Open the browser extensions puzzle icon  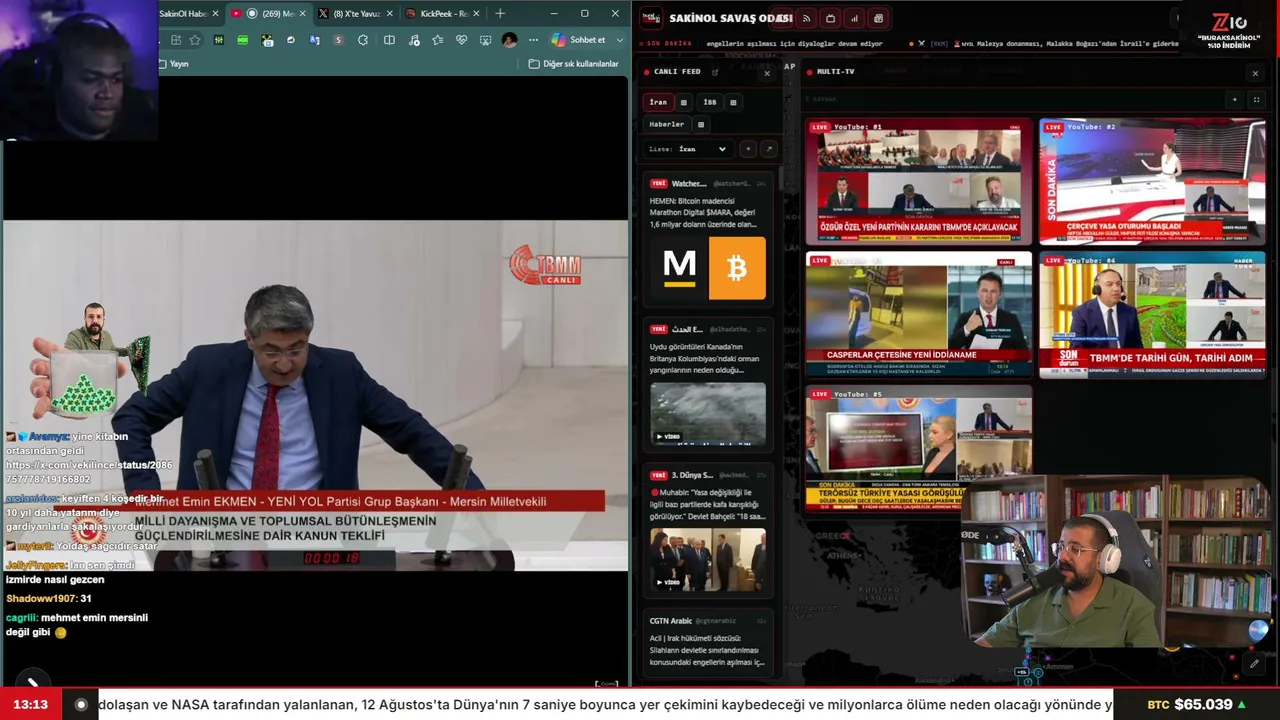point(363,40)
